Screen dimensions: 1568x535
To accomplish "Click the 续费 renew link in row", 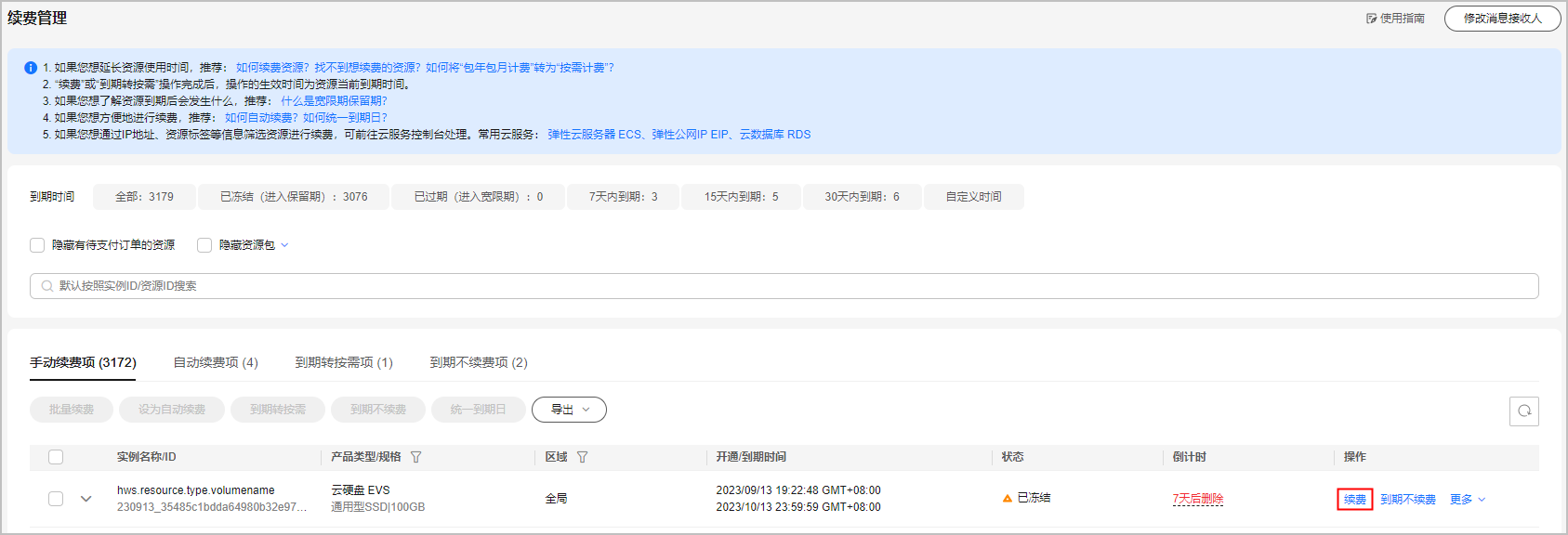I will [x=1354, y=500].
